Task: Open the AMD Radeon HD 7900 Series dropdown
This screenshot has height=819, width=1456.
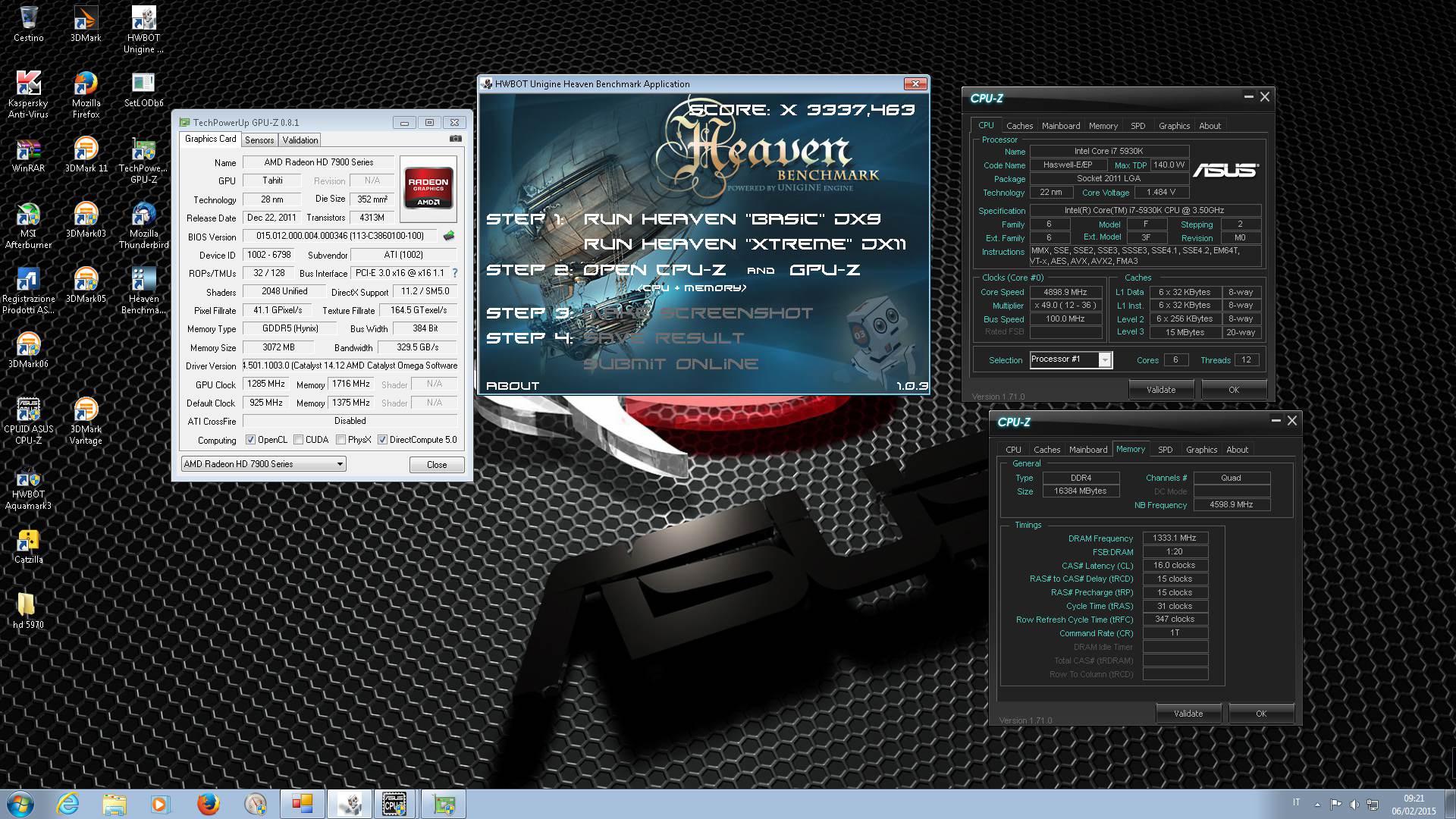Action: (x=264, y=464)
